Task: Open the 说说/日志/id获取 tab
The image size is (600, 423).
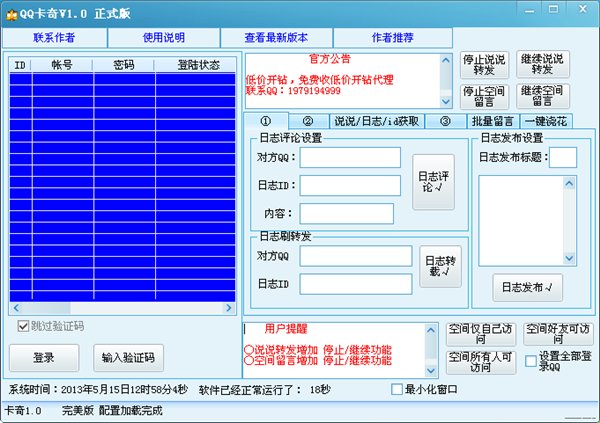Action: click(377, 121)
